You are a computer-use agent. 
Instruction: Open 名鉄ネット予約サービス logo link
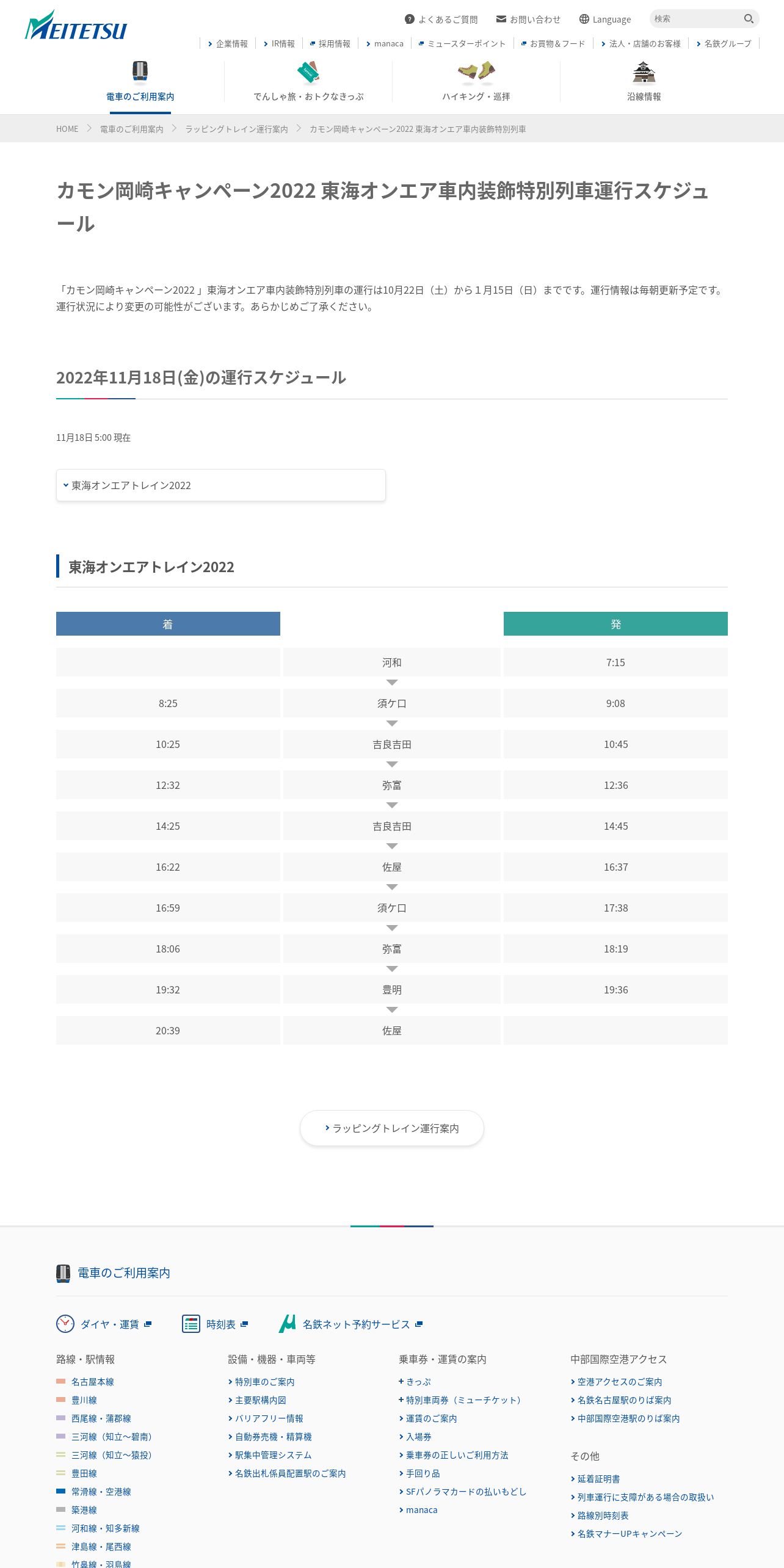tap(350, 1324)
